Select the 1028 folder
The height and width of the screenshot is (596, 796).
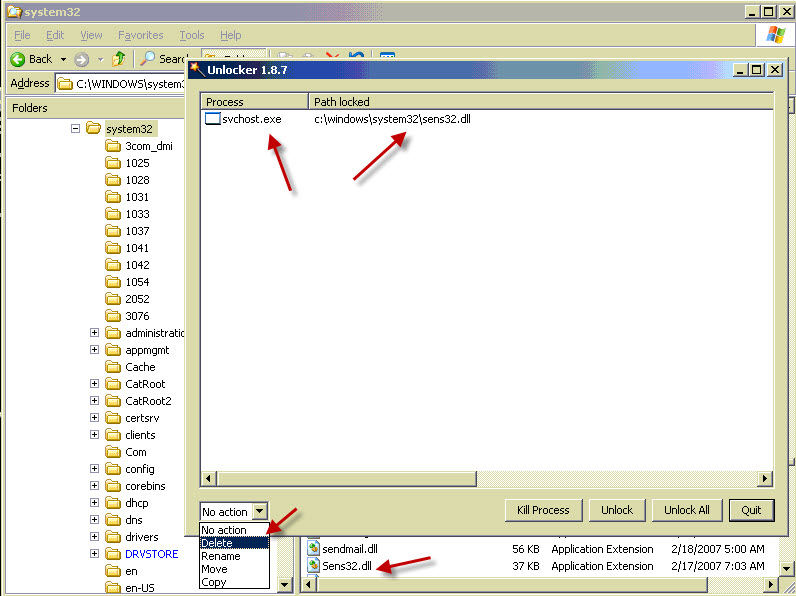click(137, 180)
